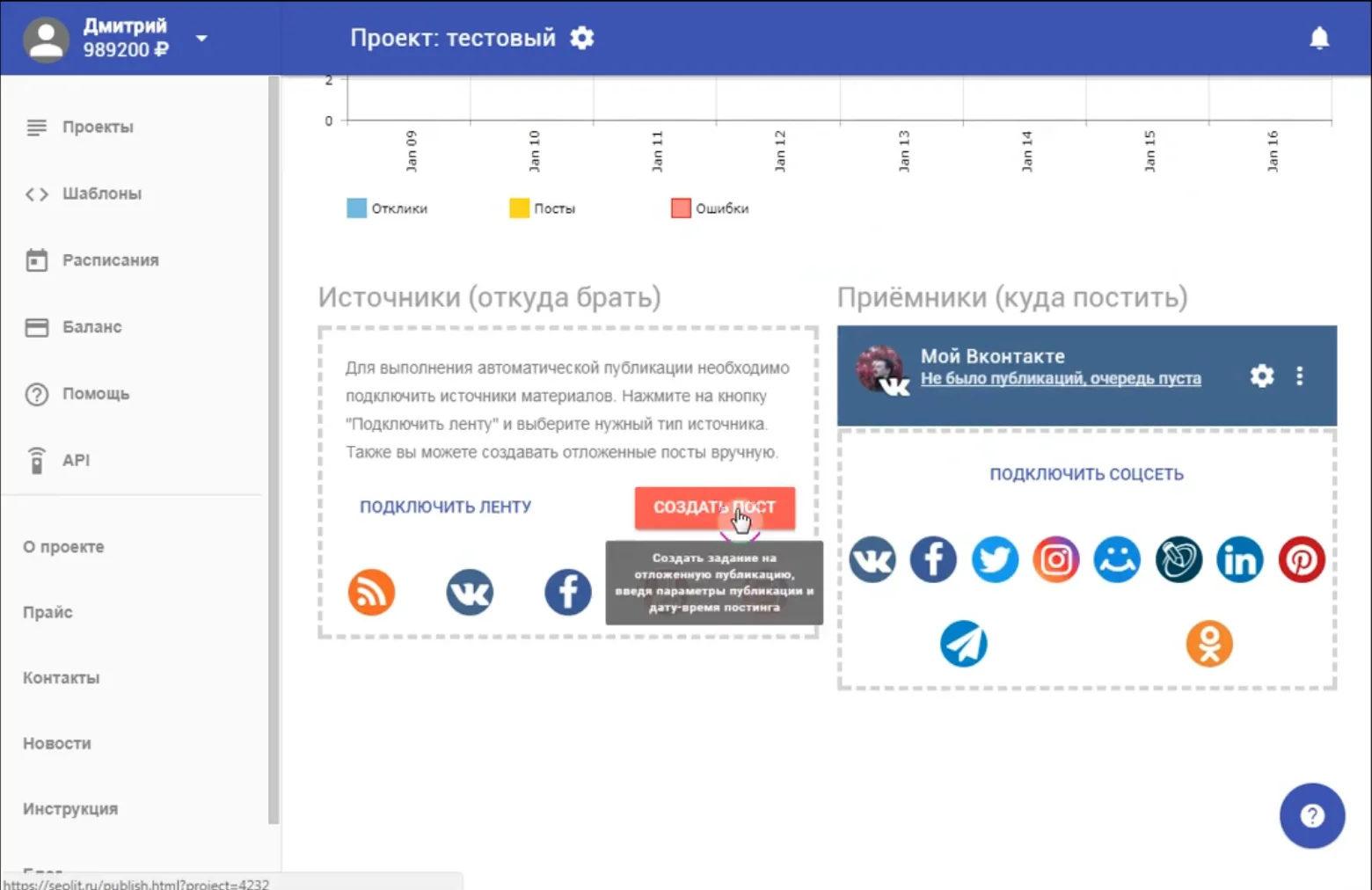Connect the Twitter network icon
This screenshot has width=1372, height=890.
coord(995,559)
